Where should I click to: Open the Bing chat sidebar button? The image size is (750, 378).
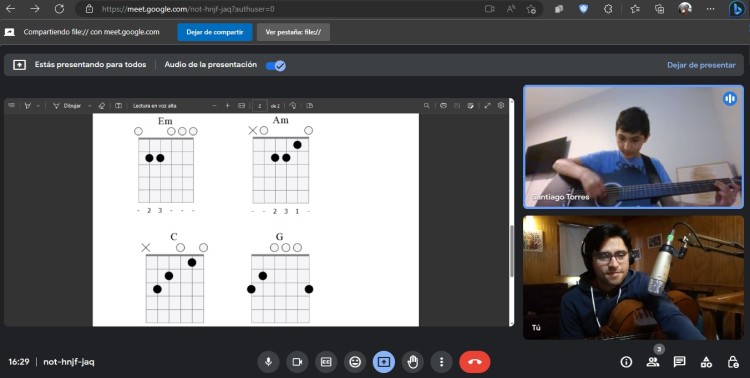point(736,9)
